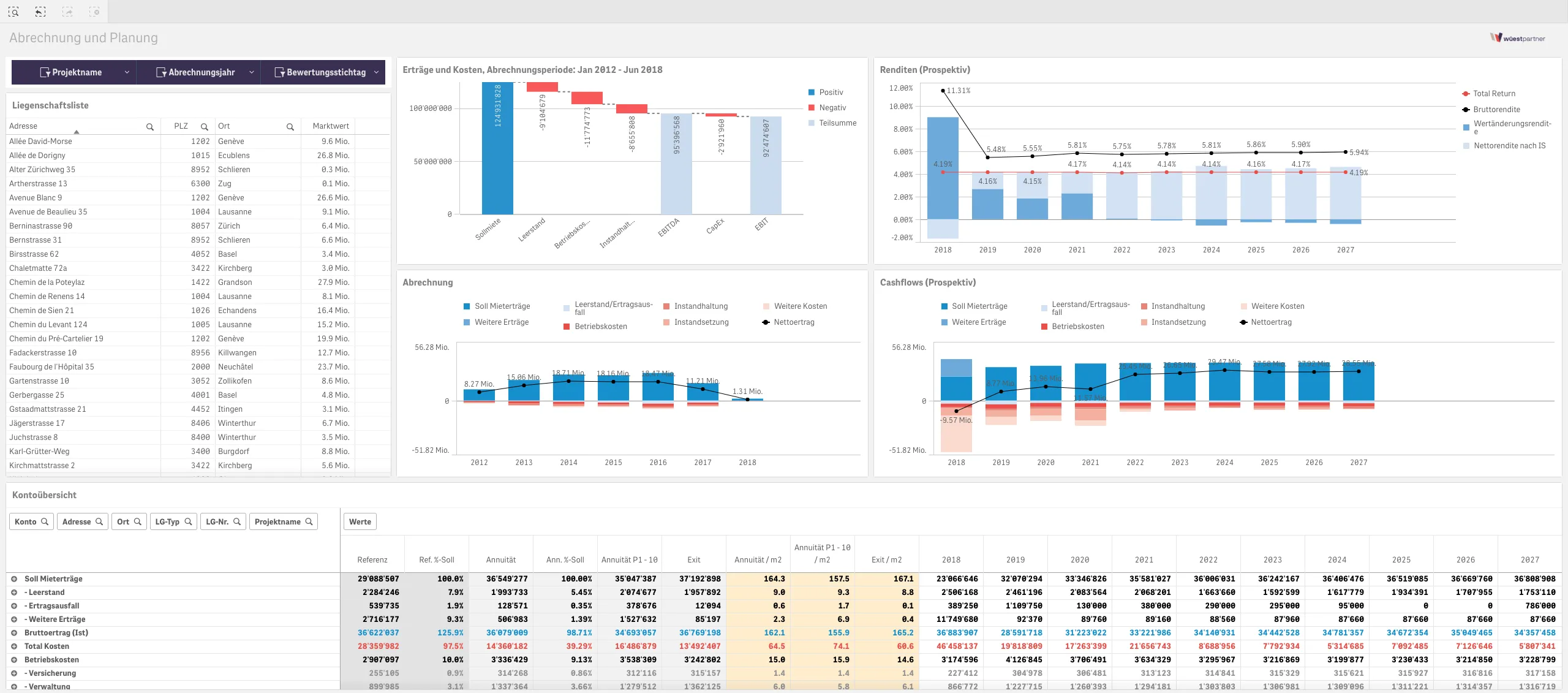The width and height of the screenshot is (1568, 693).
Task: Select Nettorendite nach IS legend entry
Action: [x=1504, y=146]
